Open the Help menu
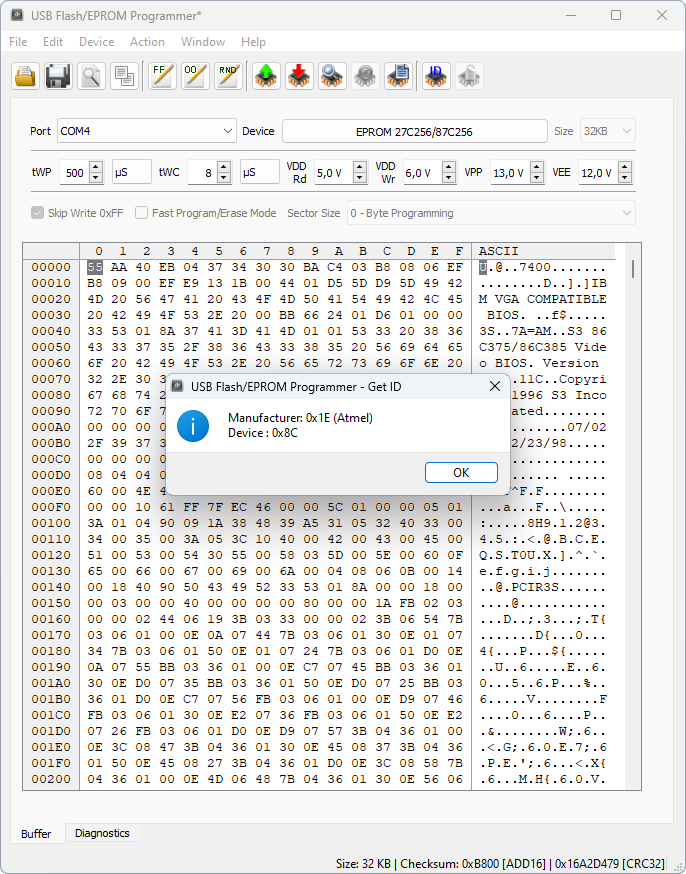686x874 pixels. 253,42
